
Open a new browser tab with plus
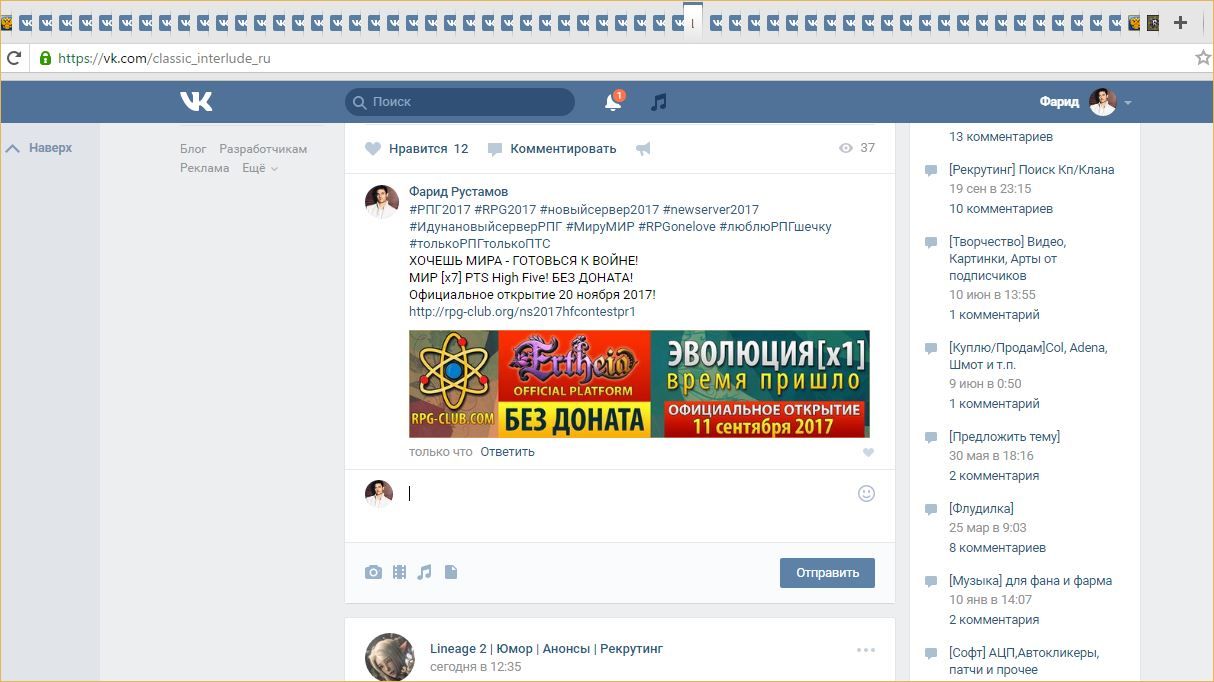coord(1180,22)
